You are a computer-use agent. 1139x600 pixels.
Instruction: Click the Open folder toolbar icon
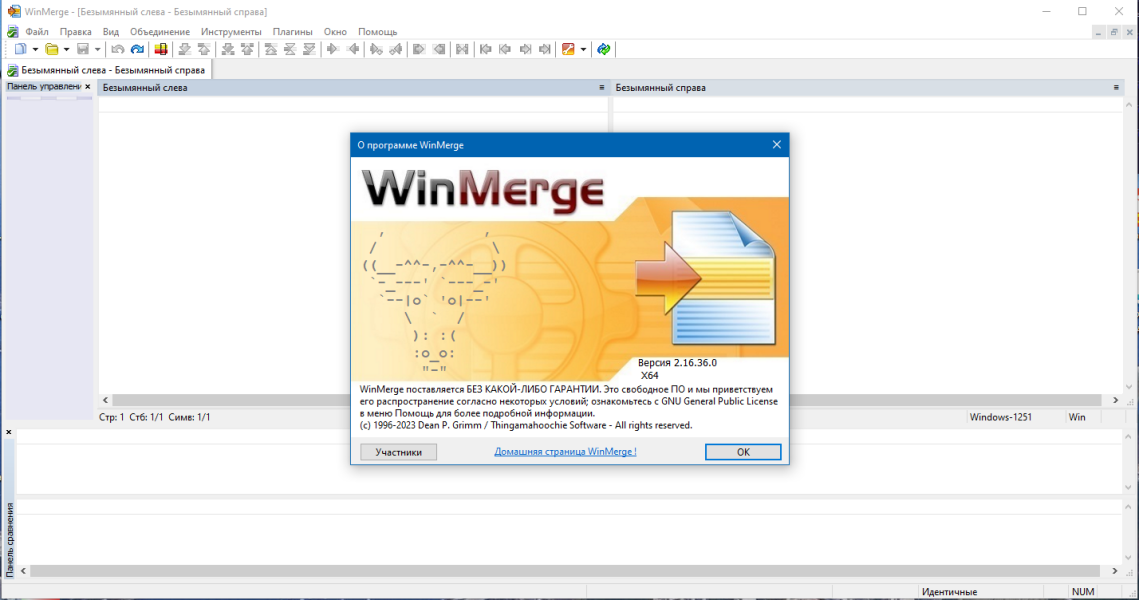click(52, 49)
